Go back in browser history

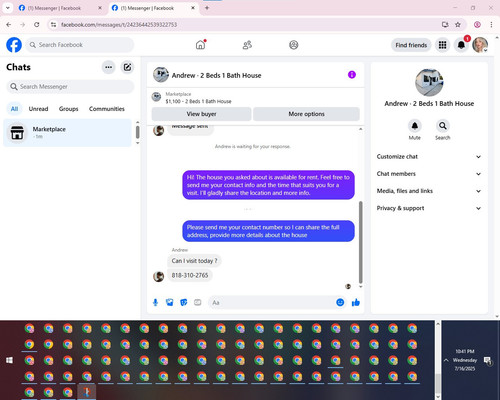pos(9,24)
